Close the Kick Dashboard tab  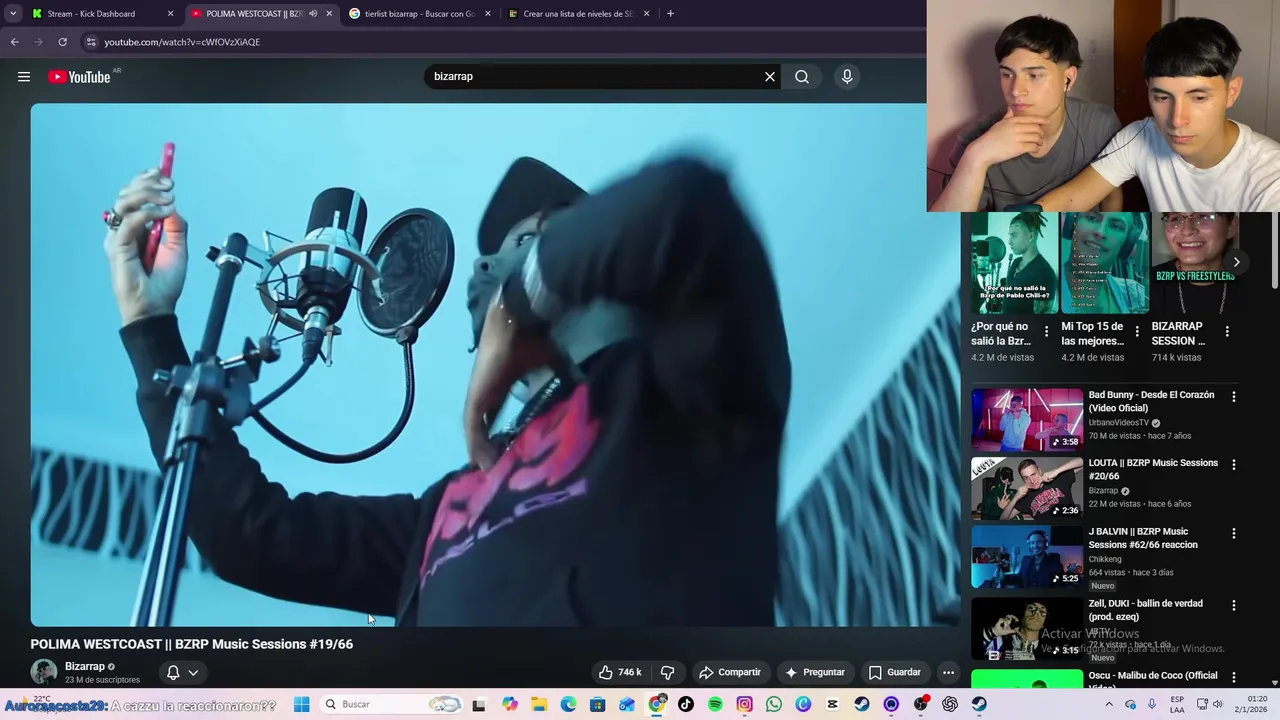click(x=170, y=14)
